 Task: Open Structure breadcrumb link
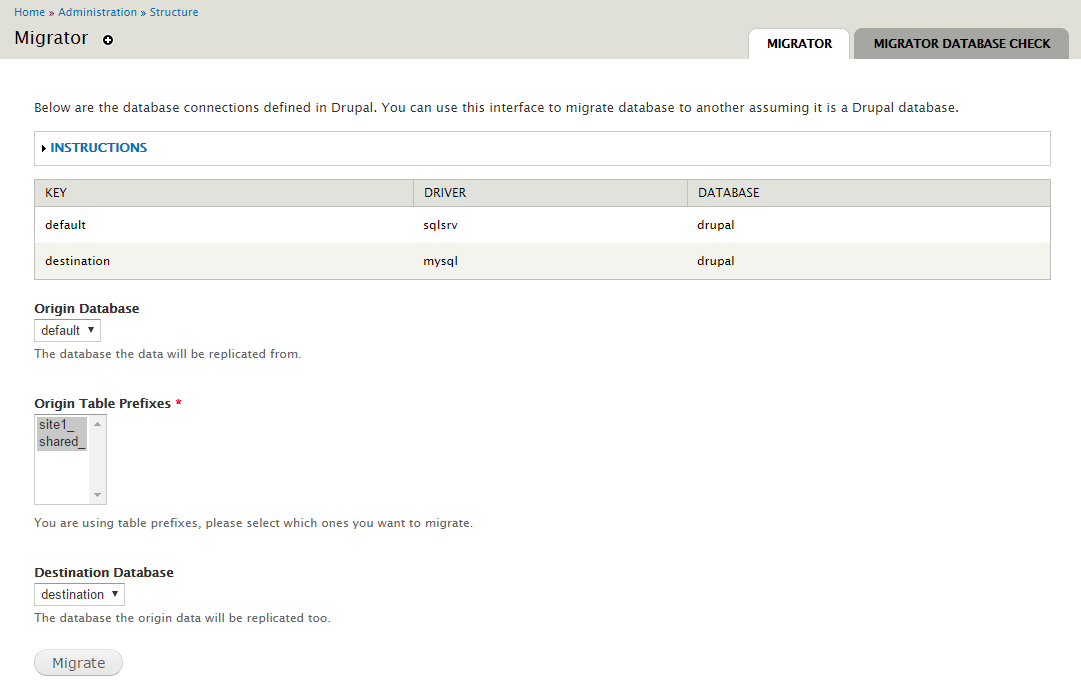(x=174, y=12)
